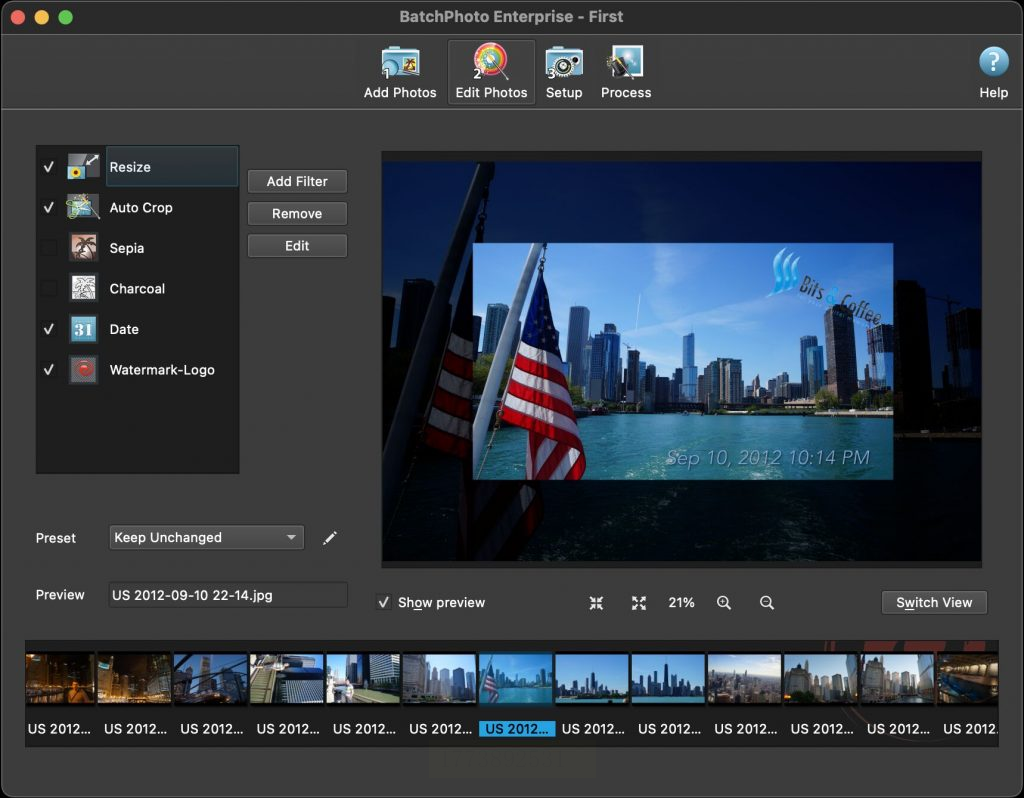Go to the Setup step

[x=564, y=72]
